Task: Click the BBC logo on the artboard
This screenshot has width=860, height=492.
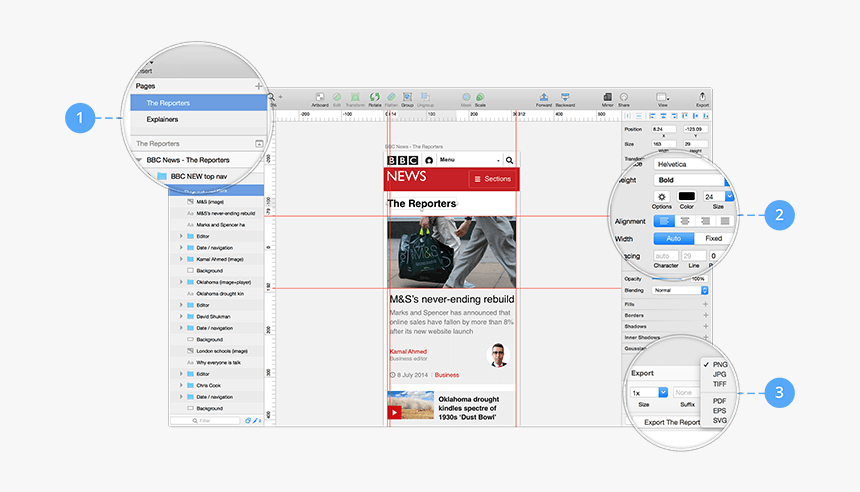Action: click(x=403, y=160)
